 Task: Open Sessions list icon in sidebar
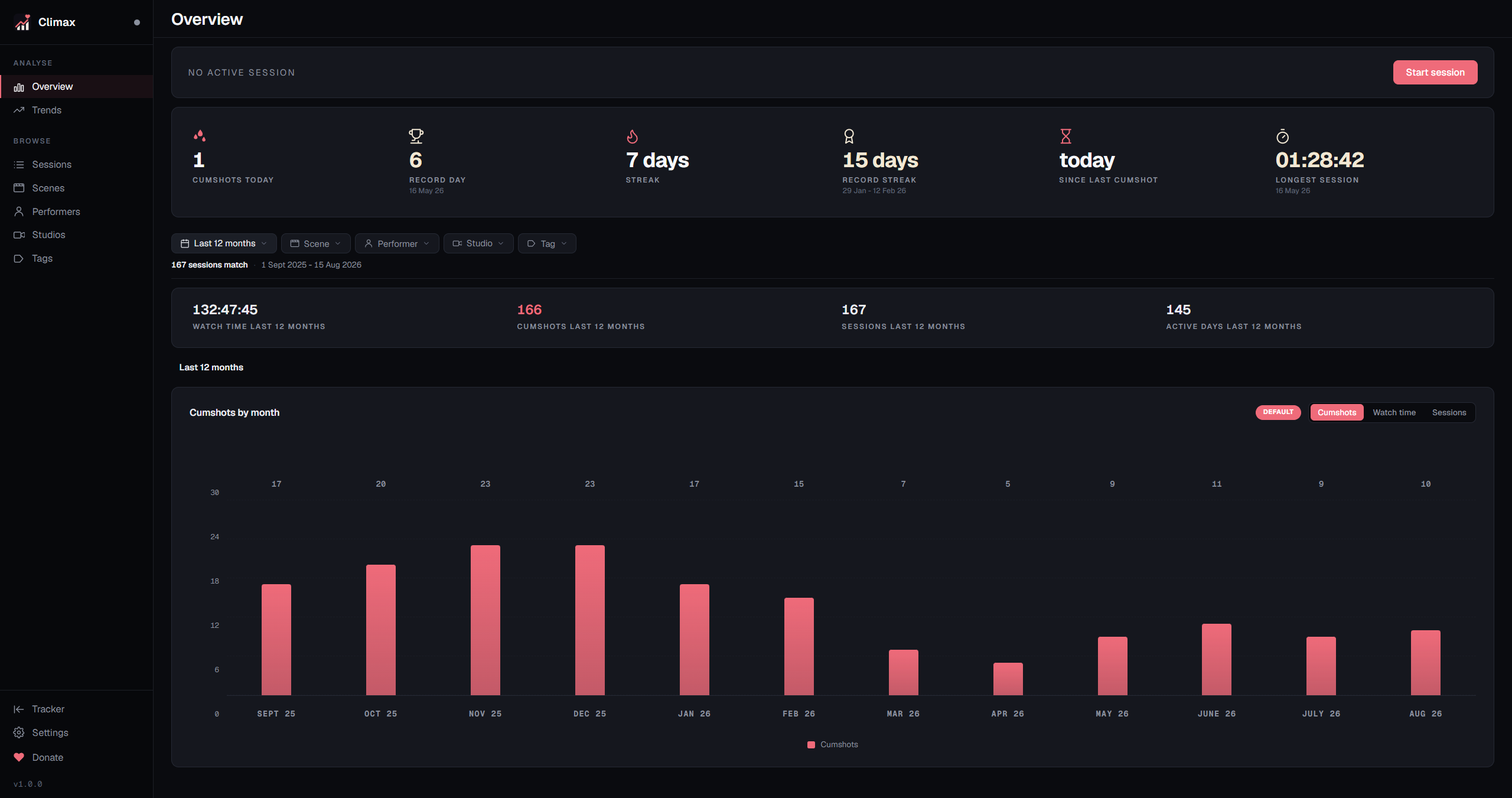[x=19, y=164]
